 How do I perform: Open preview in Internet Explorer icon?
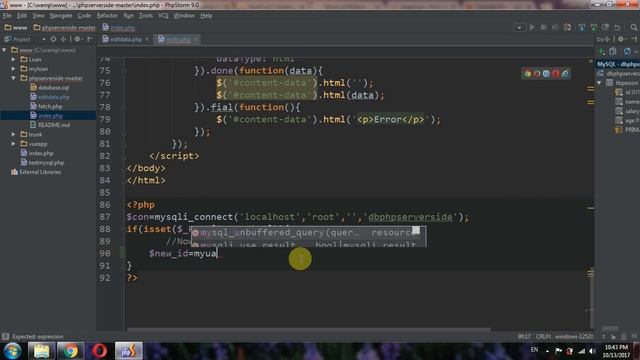point(565,74)
